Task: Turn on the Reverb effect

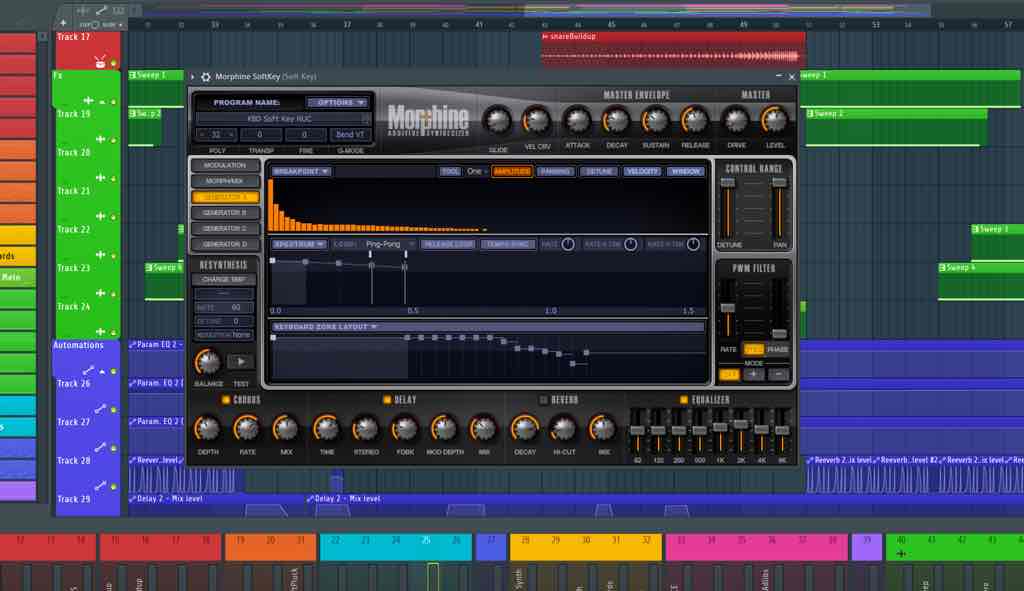Action: tap(543, 400)
